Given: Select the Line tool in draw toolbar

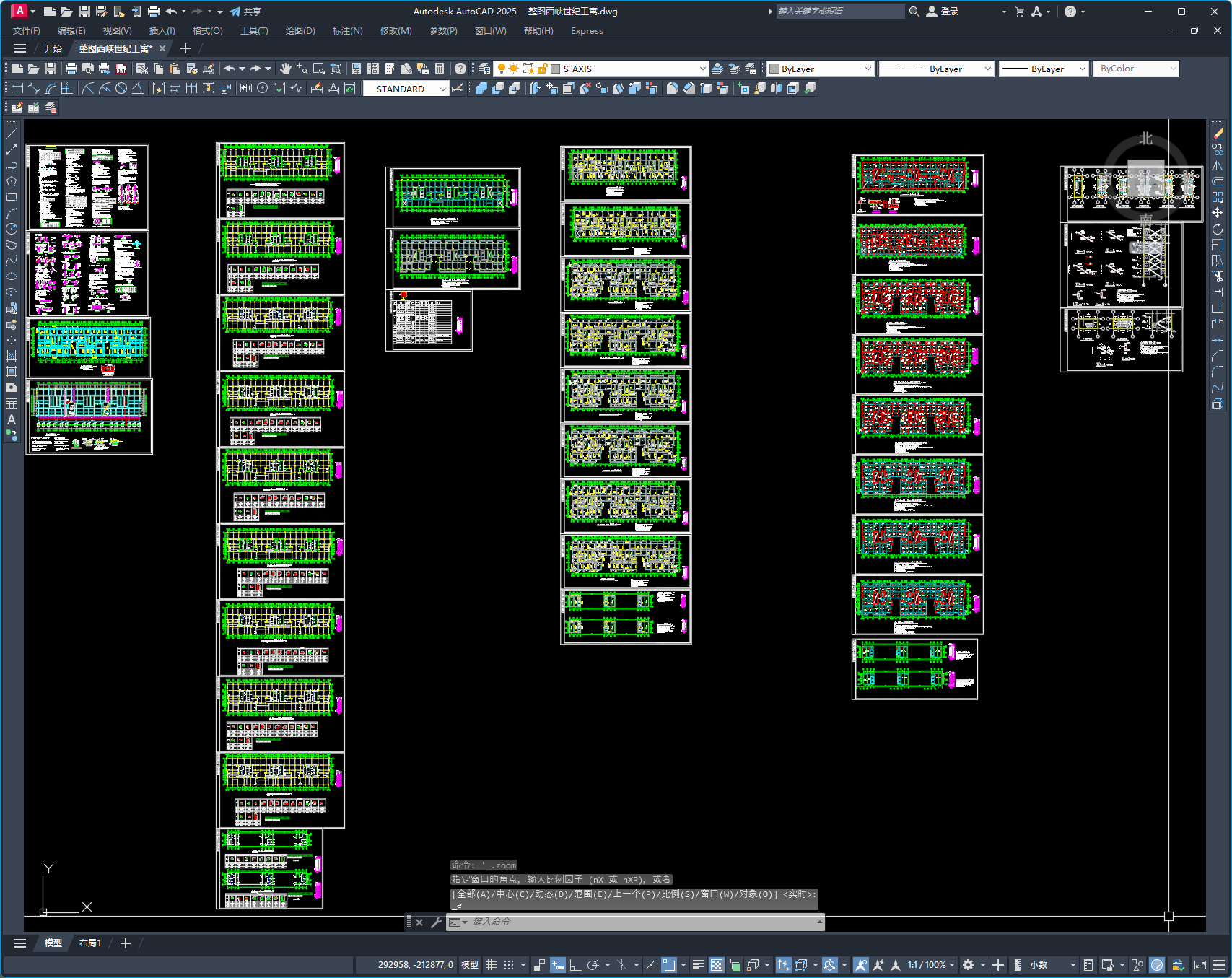Looking at the screenshot, I should point(12,134).
